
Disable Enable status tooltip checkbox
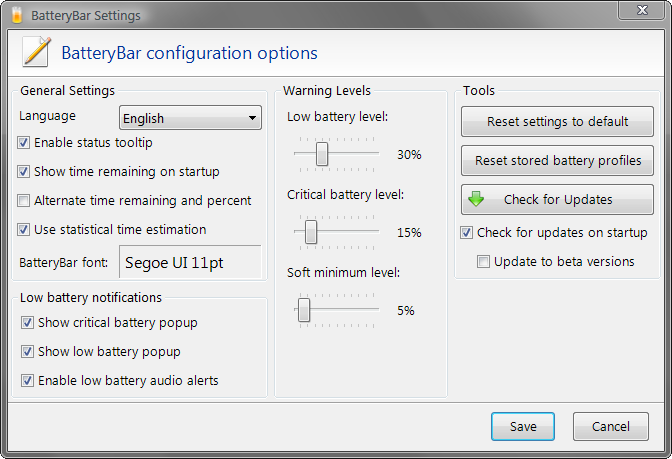coord(24,143)
